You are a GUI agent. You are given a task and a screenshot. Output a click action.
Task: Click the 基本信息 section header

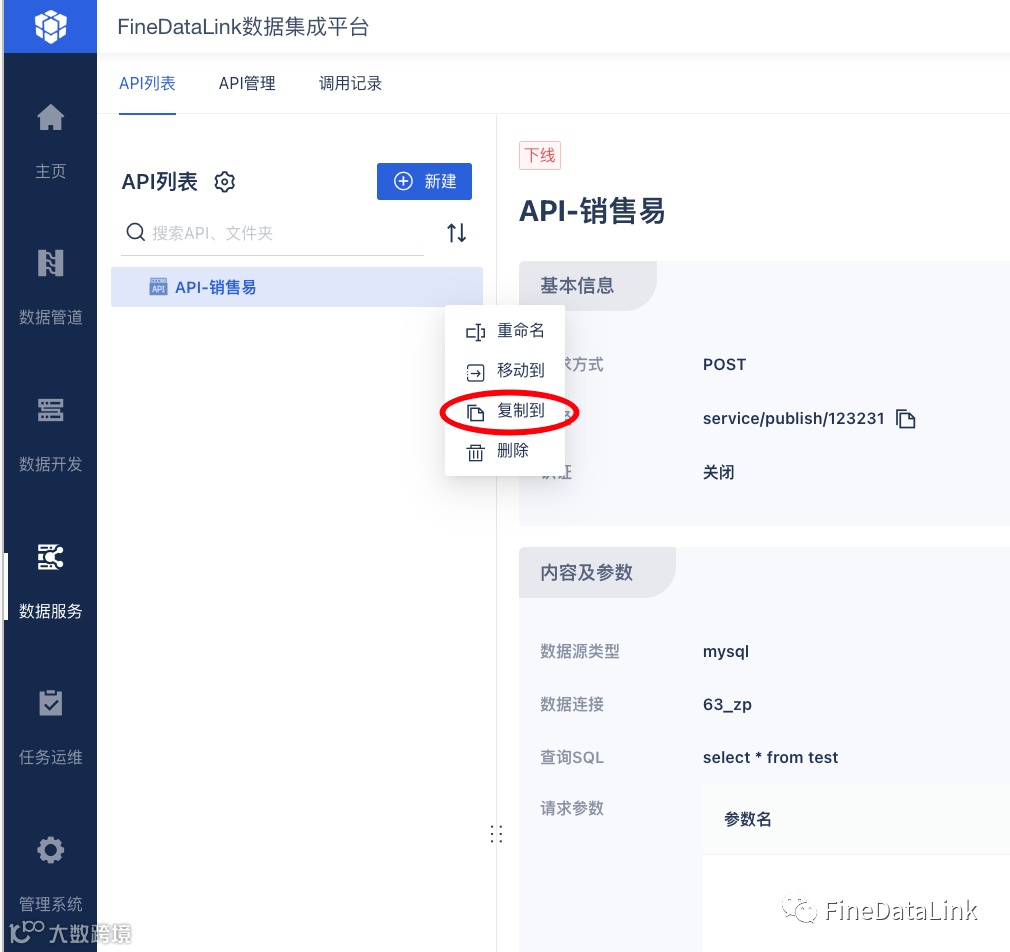coord(577,285)
